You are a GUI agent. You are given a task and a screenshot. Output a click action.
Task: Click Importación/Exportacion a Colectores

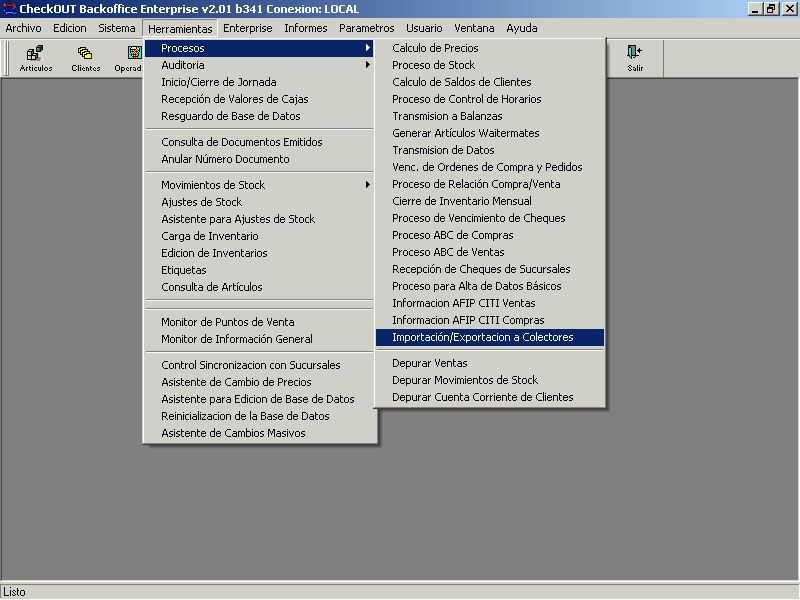click(x=490, y=337)
